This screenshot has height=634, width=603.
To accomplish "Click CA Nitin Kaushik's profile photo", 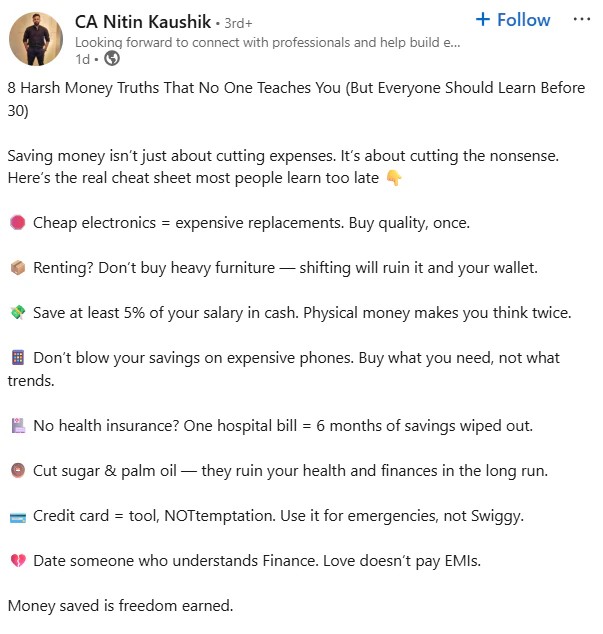I will [x=37, y=39].
